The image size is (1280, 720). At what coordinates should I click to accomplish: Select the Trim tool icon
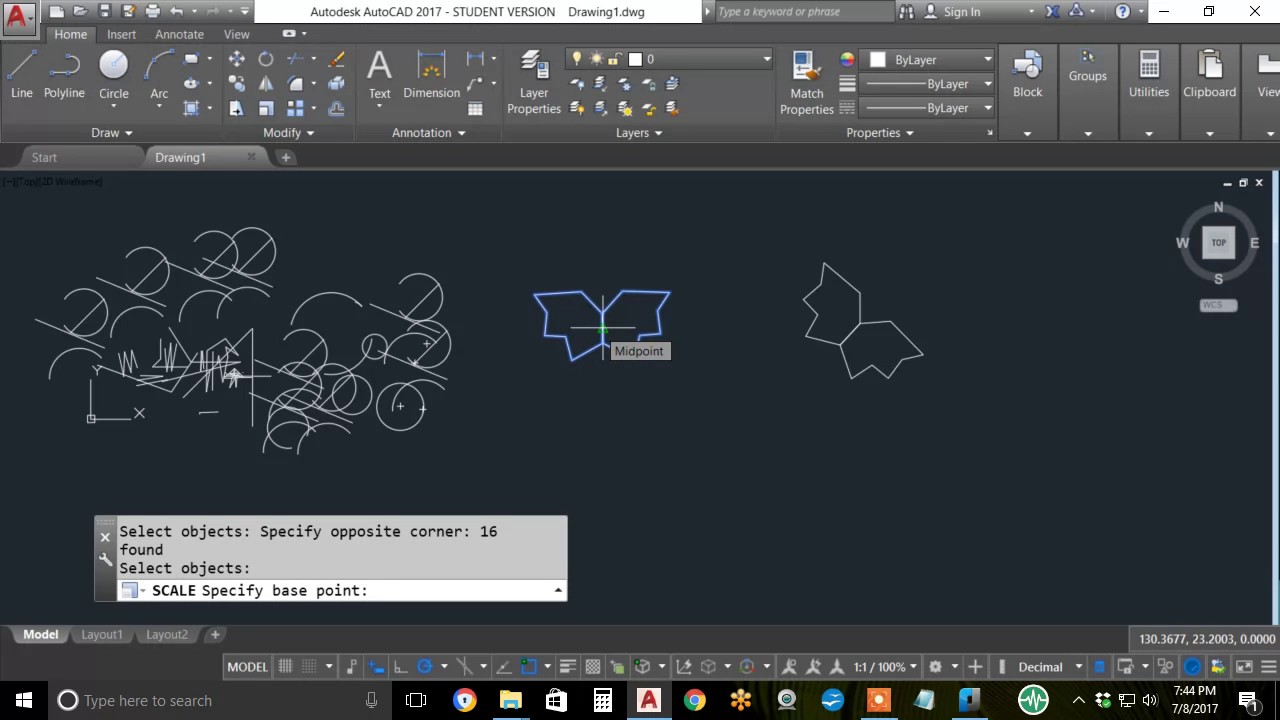point(295,59)
